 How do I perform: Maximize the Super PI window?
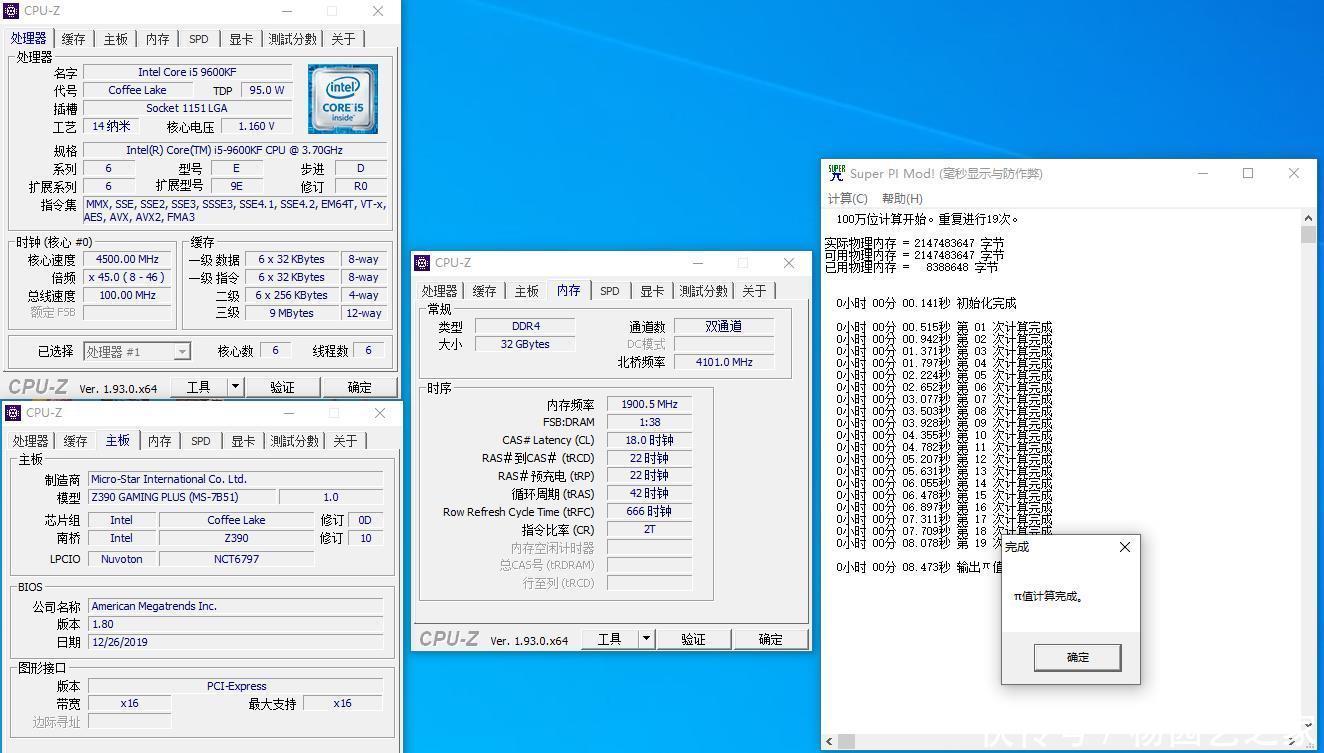pyautogui.click(x=1248, y=173)
